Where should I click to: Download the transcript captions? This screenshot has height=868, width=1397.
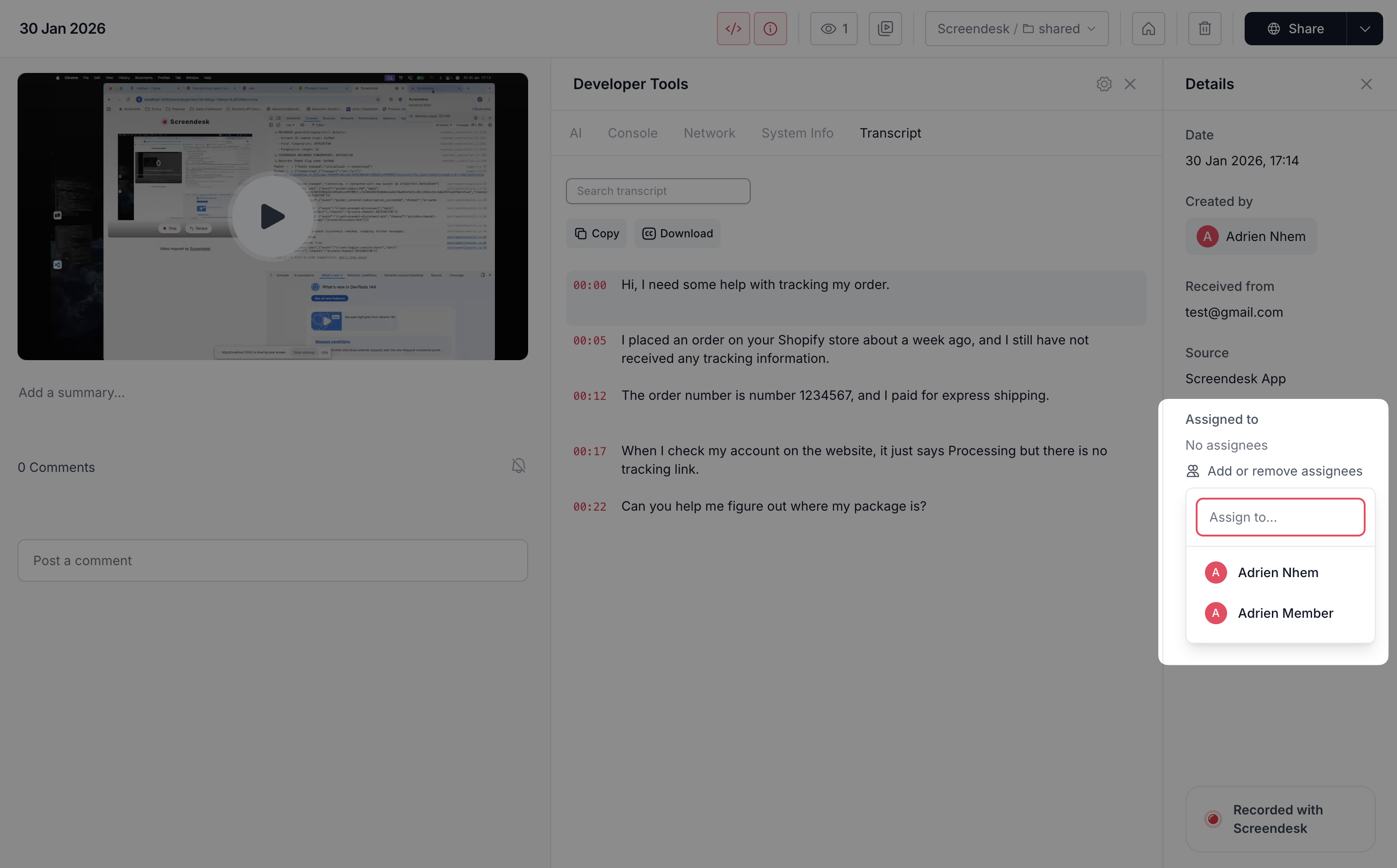pyautogui.click(x=677, y=234)
